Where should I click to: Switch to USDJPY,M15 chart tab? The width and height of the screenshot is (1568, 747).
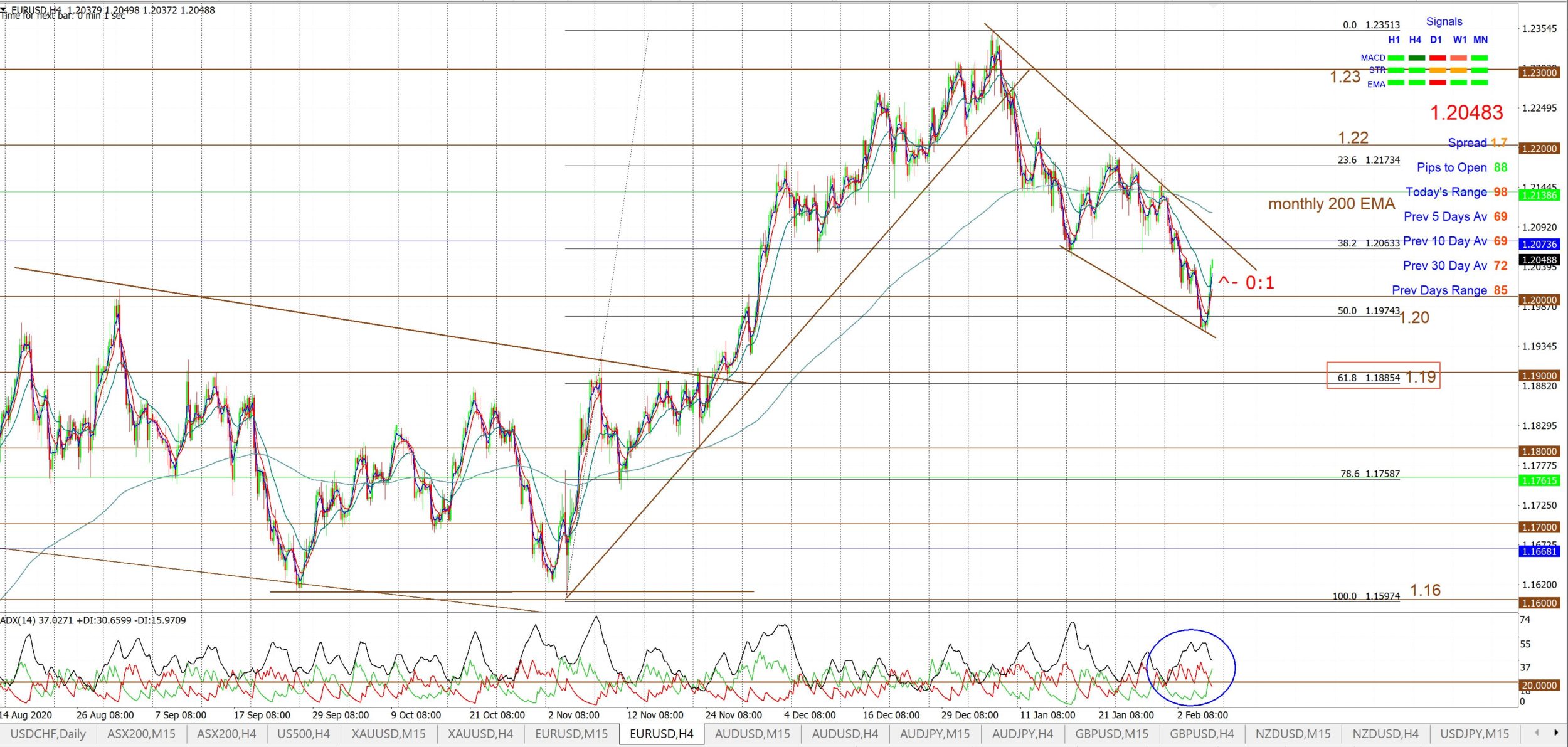(x=1475, y=733)
